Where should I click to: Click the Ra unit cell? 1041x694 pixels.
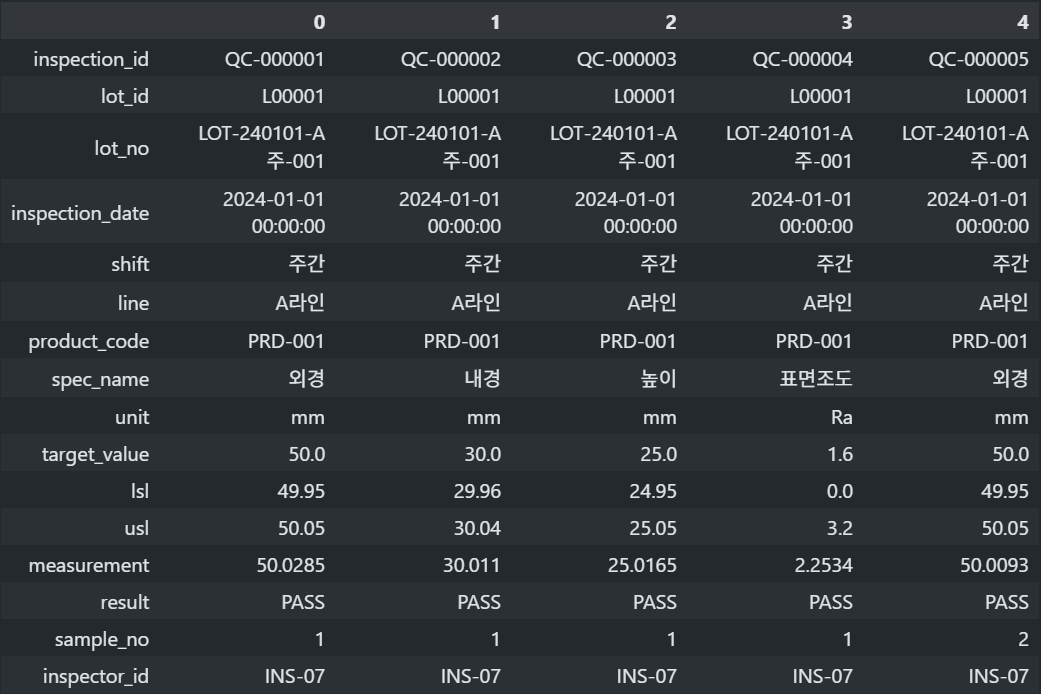click(841, 417)
